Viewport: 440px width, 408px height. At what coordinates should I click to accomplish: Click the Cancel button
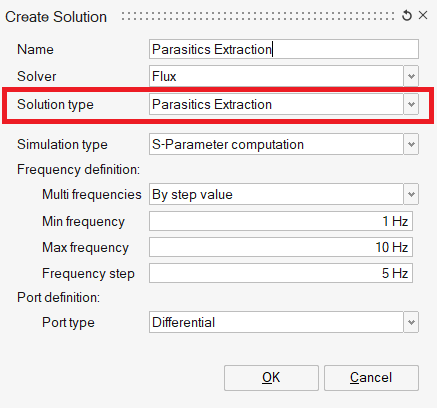coord(371,378)
